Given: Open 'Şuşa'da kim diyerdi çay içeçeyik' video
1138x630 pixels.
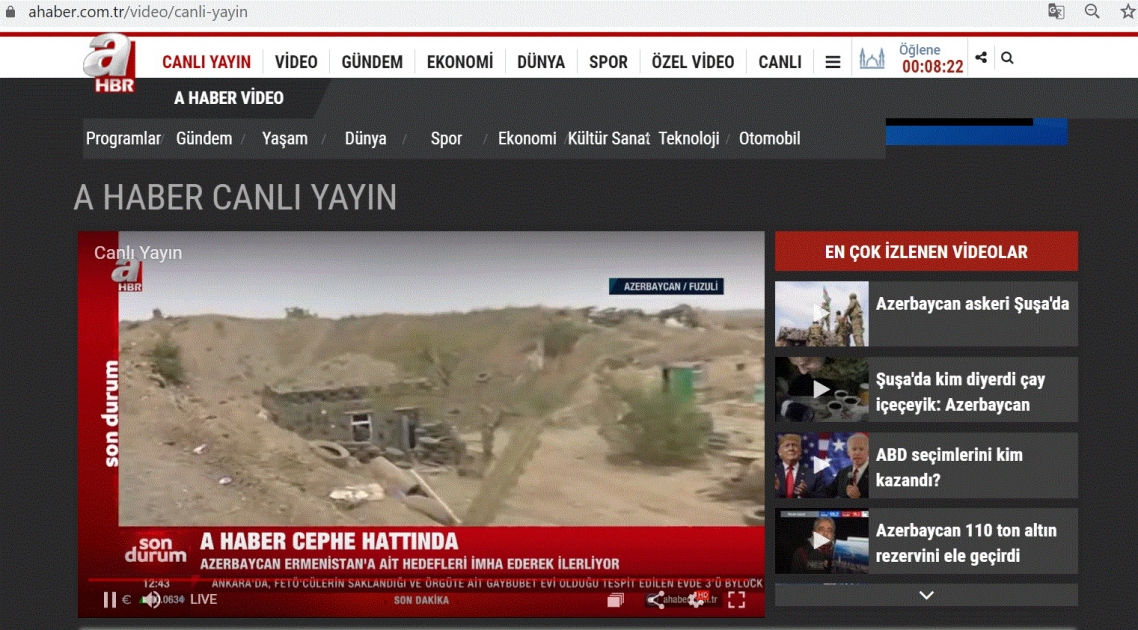Looking at the screenshot, I should [960, 392].
